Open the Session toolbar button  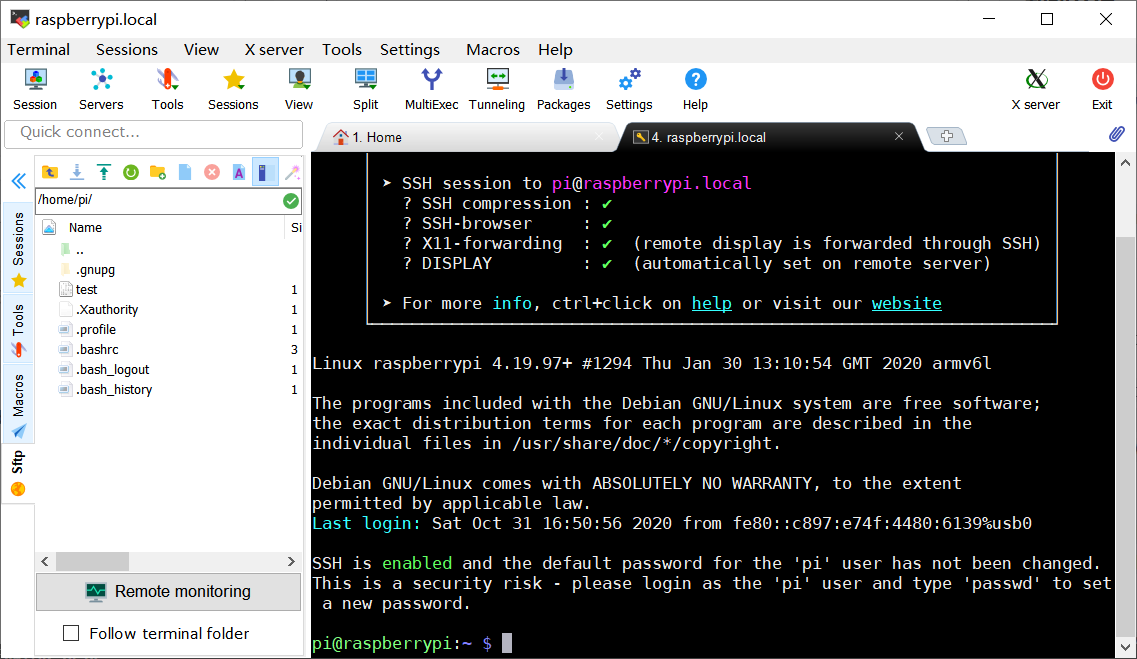(x=35, y=89)
